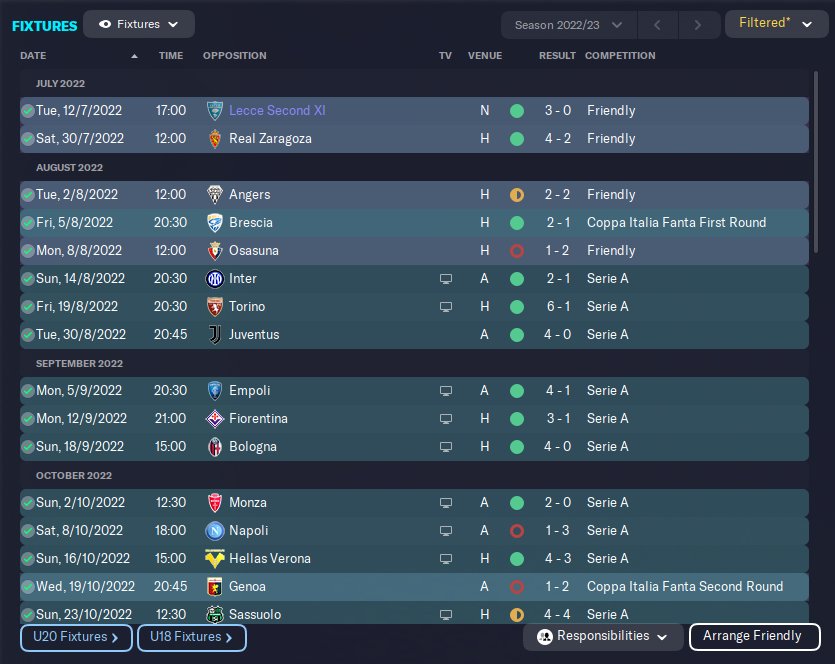Screen dimensions: 835x664
Task: Click the TV icon on Fiorentina row
Action: point(446,418)
